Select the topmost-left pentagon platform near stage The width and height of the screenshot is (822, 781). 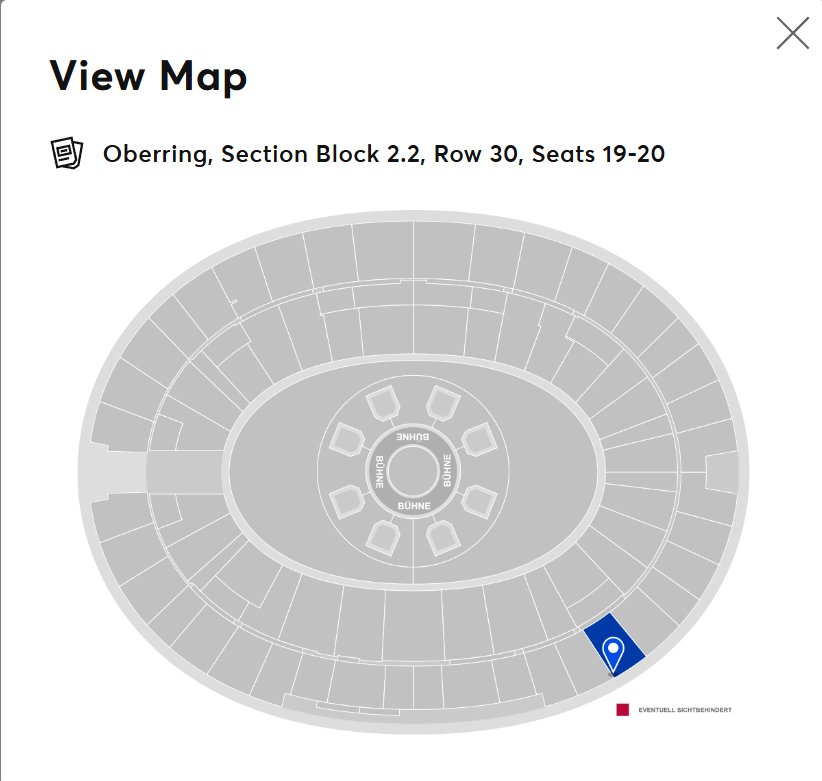(383, 403)
